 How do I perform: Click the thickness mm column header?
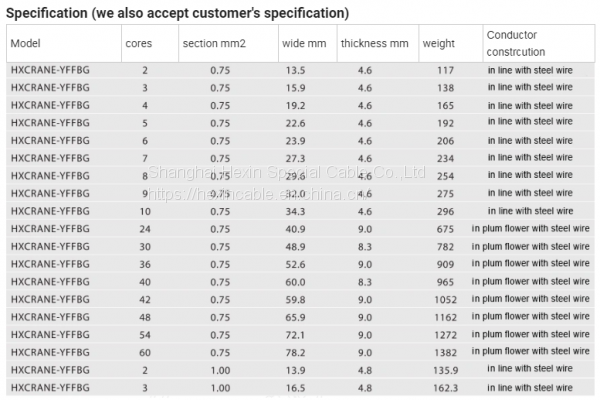tap(374, 44)
